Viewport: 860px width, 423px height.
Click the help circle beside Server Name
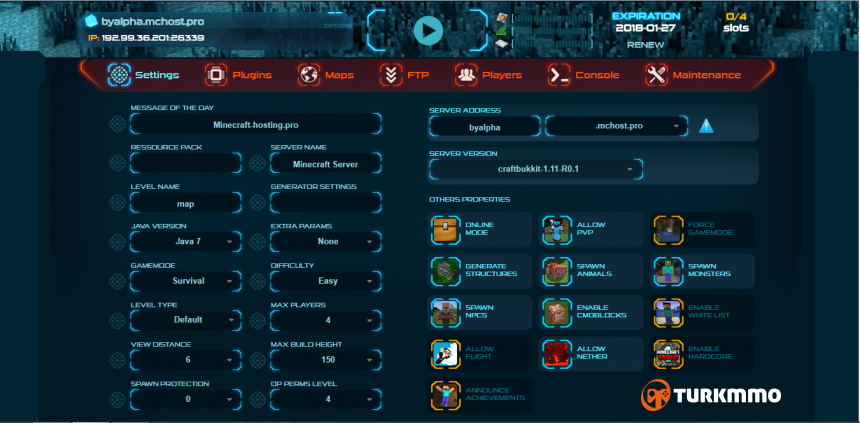click(x=258, y=163)
